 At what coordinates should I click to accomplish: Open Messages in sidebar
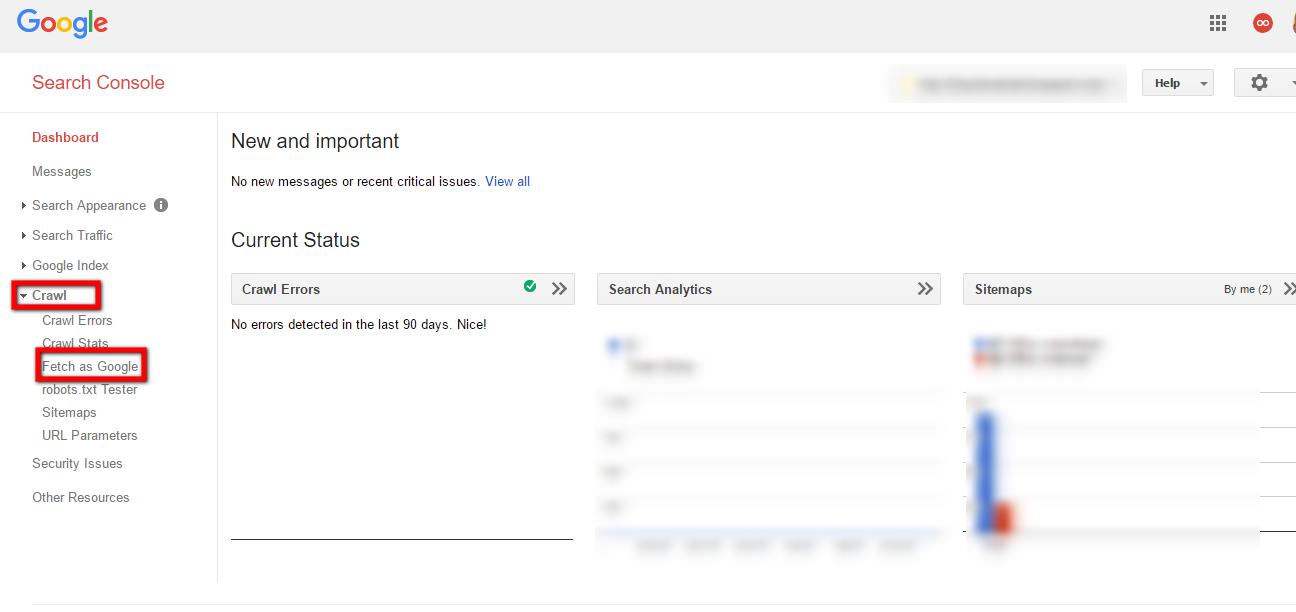pyautogui.click(x=62, y=171)
